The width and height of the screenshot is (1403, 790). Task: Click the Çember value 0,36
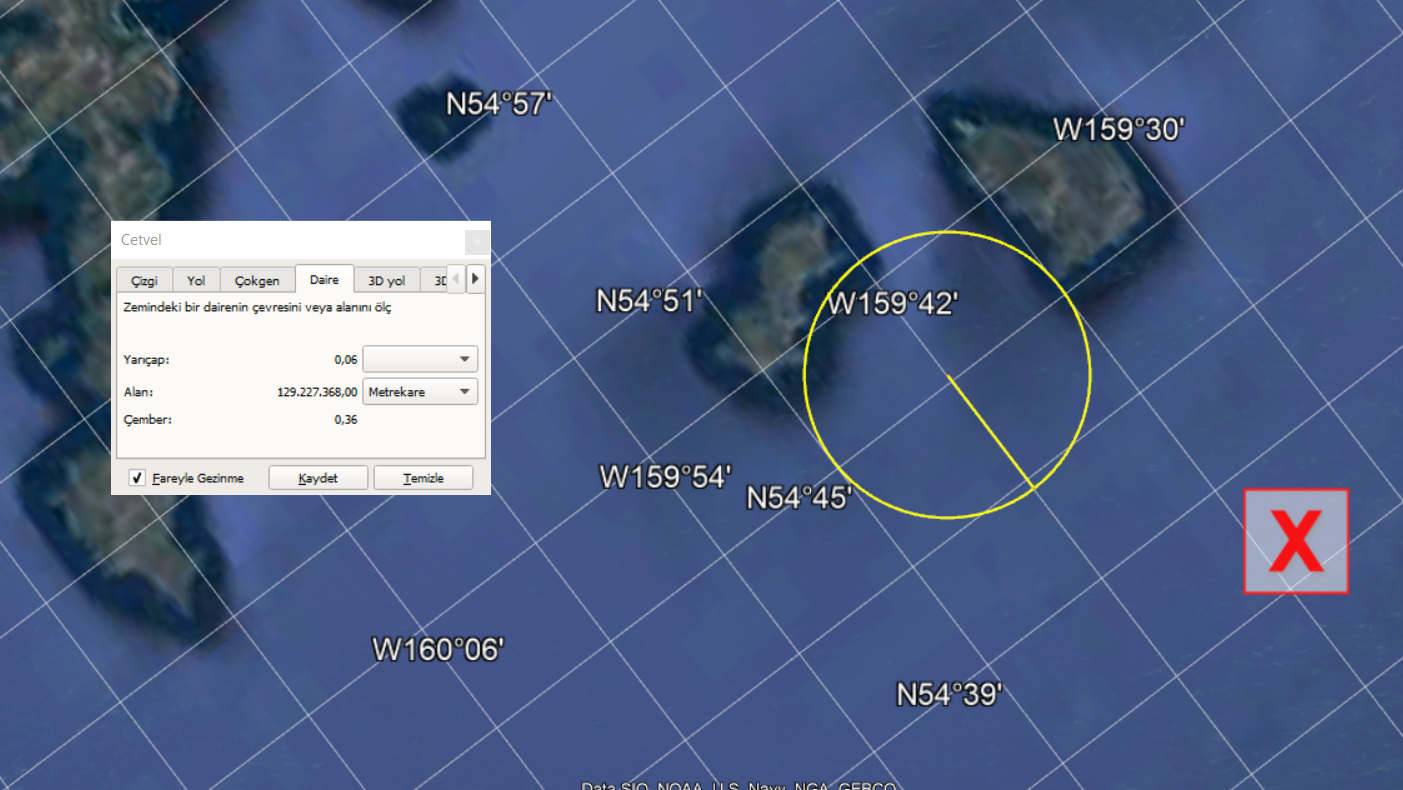(346, 420)
